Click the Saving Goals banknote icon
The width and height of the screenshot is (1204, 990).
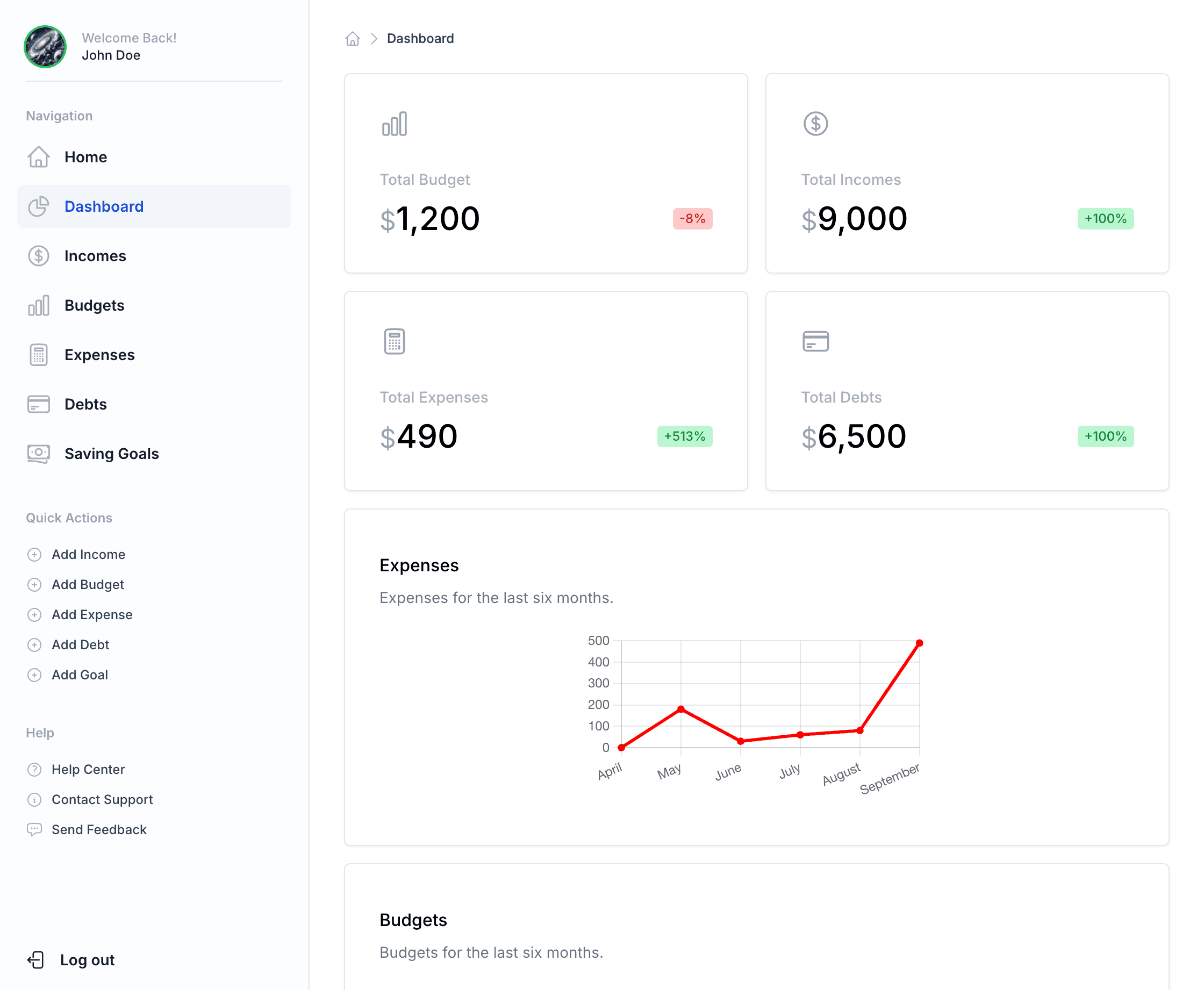coord(39,454)
